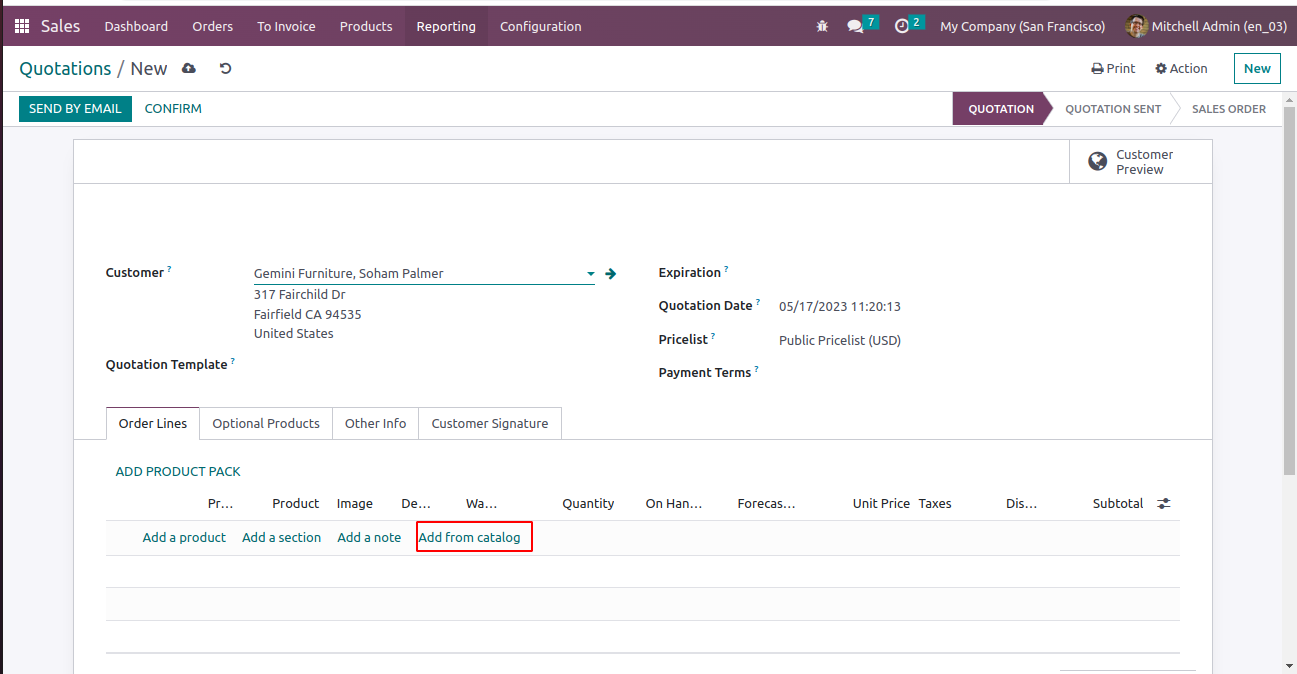Open the Mitchell Admin user menu

tap(1206, 27)
